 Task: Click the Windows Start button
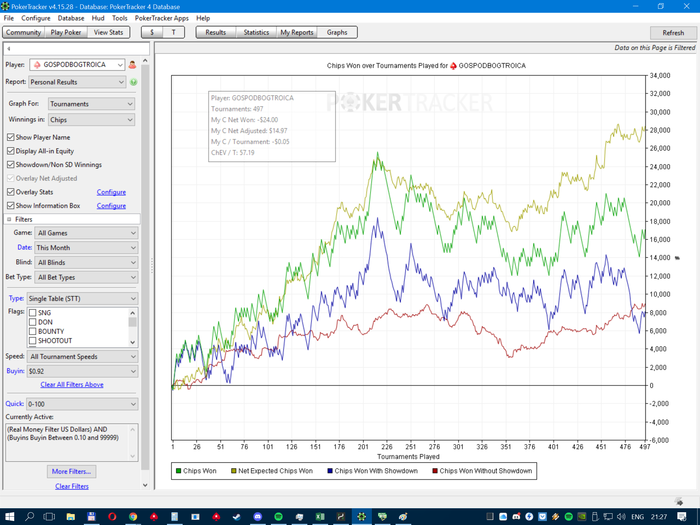pos(9,517)
